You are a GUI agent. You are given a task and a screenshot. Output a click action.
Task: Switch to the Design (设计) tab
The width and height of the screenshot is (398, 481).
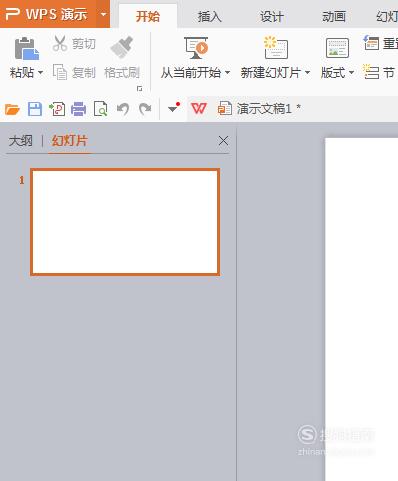272,16
